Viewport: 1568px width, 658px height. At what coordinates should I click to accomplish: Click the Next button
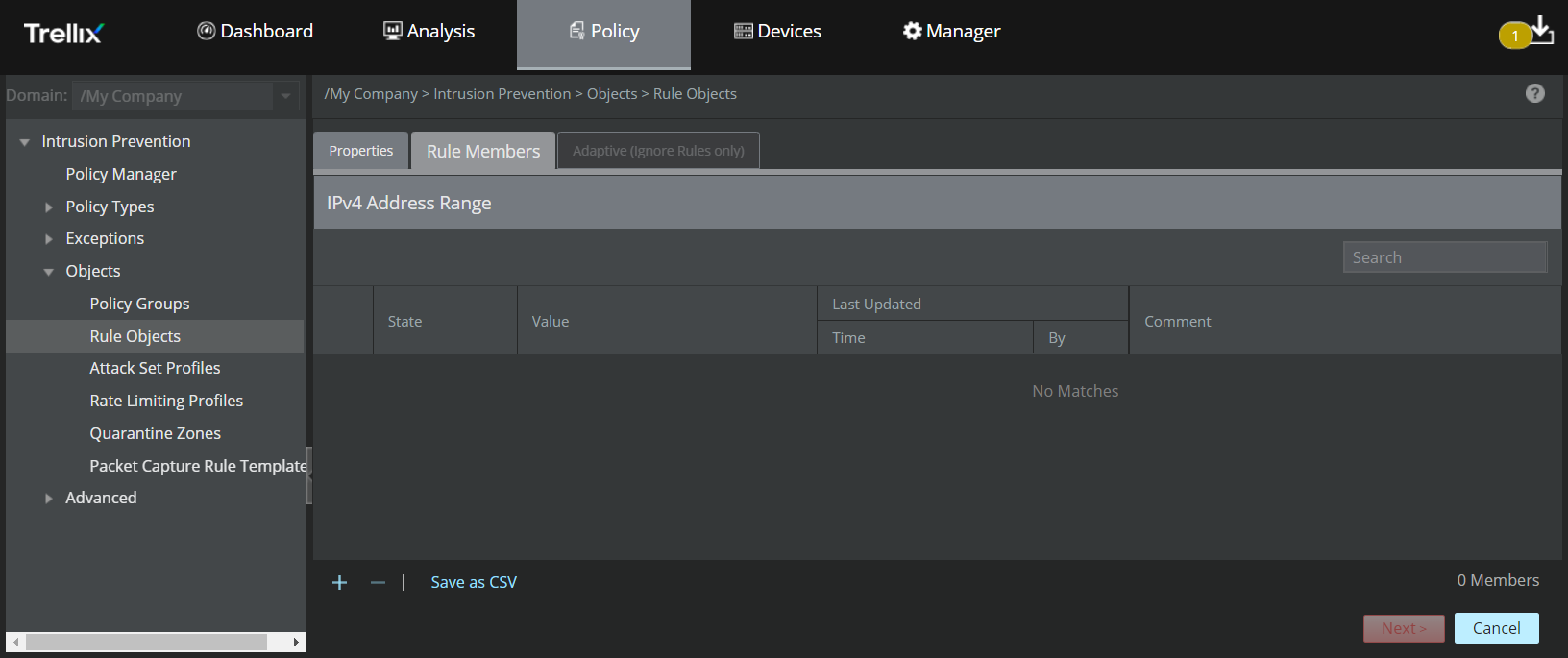(1404, 628)
